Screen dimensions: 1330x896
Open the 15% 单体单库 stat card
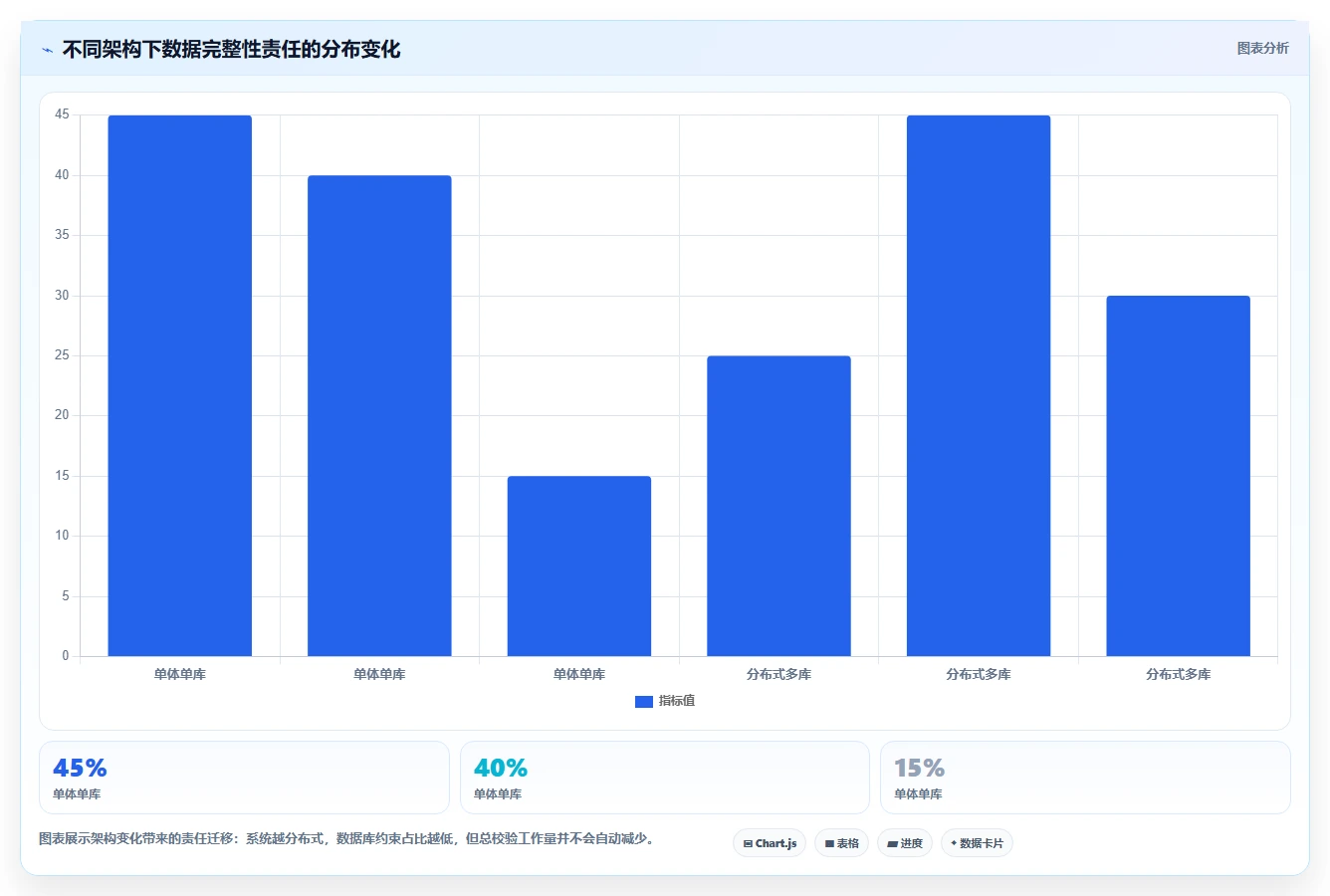tap(1085, 778)
